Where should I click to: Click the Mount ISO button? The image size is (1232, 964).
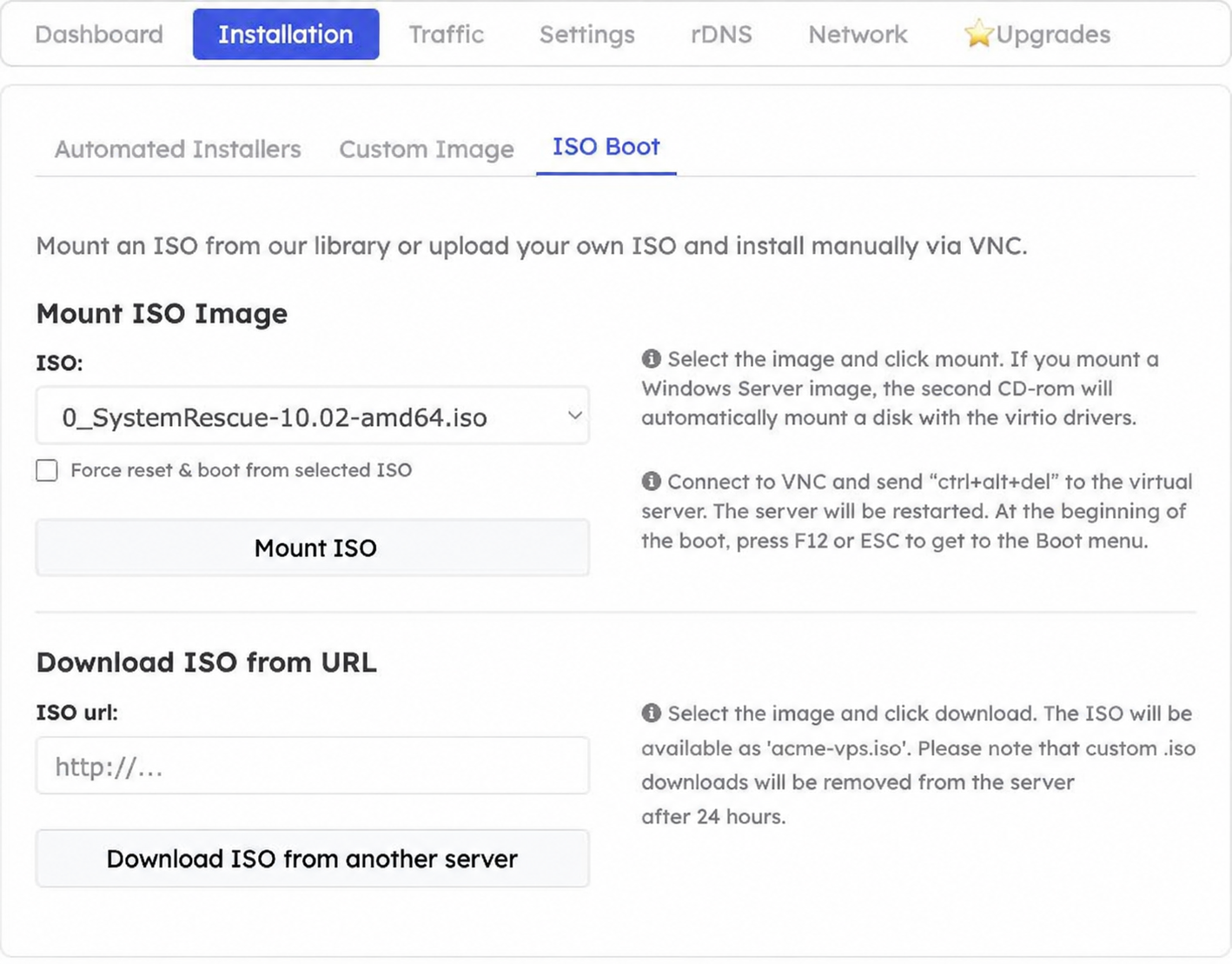[x=313, y=548]
